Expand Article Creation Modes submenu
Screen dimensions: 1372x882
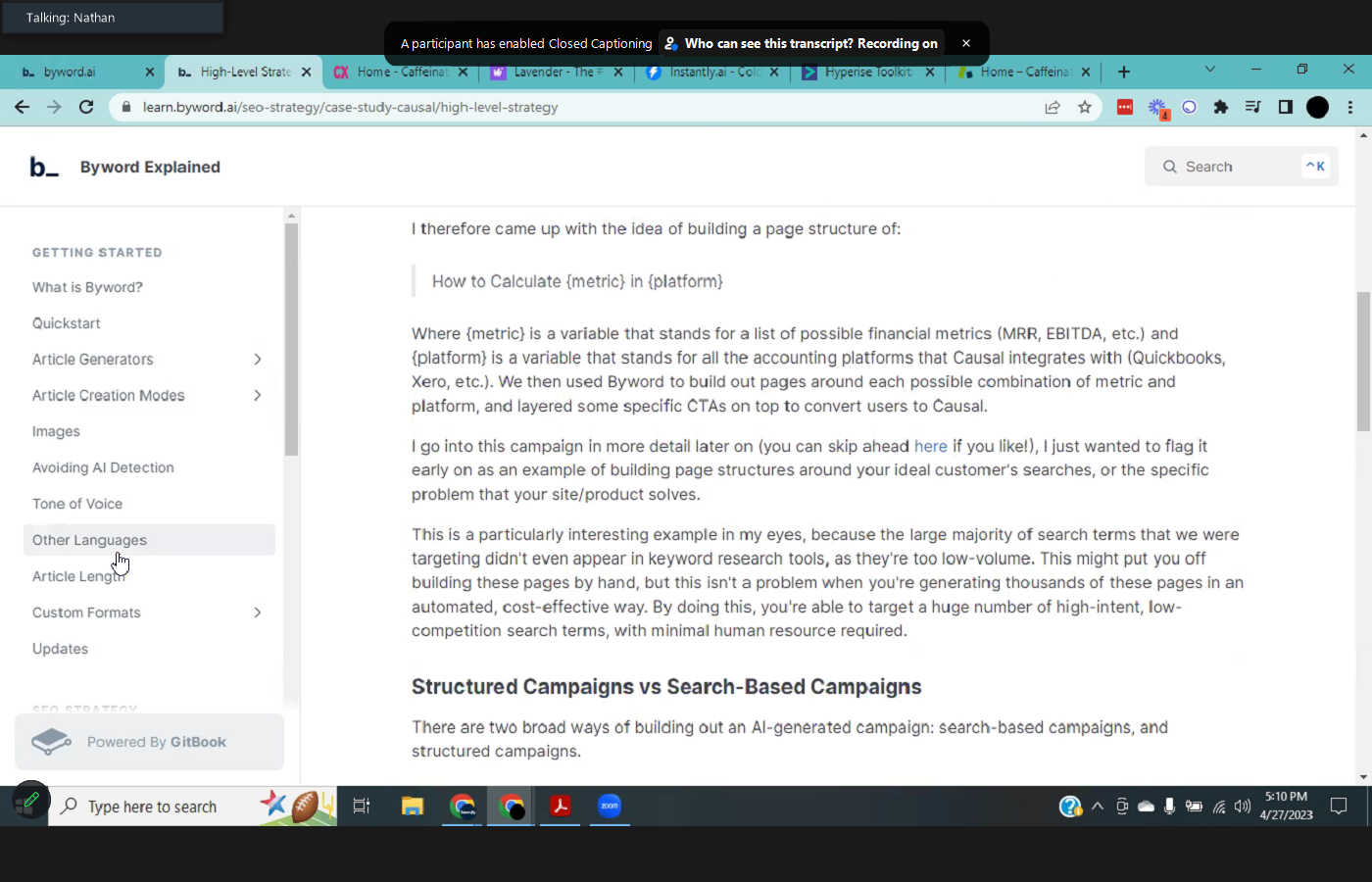[257, 396]
